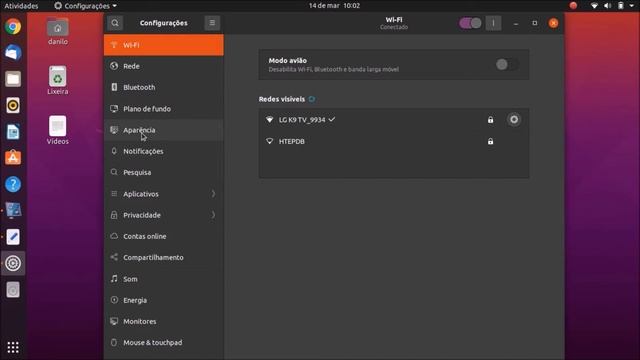
Task: Open Mouse & touchpad settings
Action: (x=164, y=342)
